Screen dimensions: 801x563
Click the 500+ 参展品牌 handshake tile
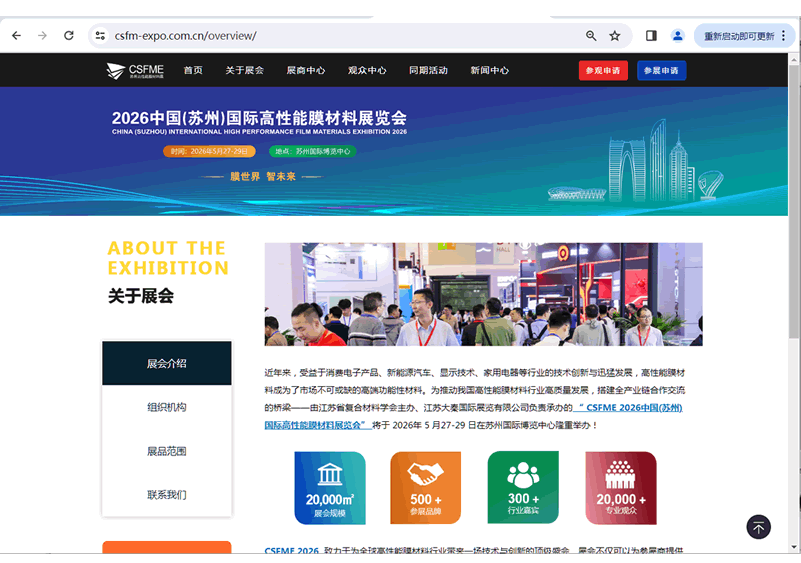tap(426, 488)
